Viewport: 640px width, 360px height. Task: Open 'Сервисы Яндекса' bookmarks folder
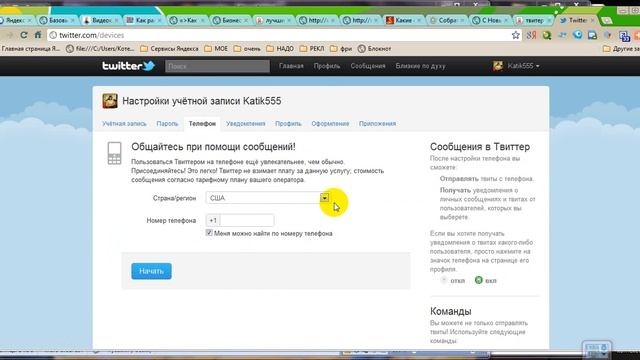(169, 49)
